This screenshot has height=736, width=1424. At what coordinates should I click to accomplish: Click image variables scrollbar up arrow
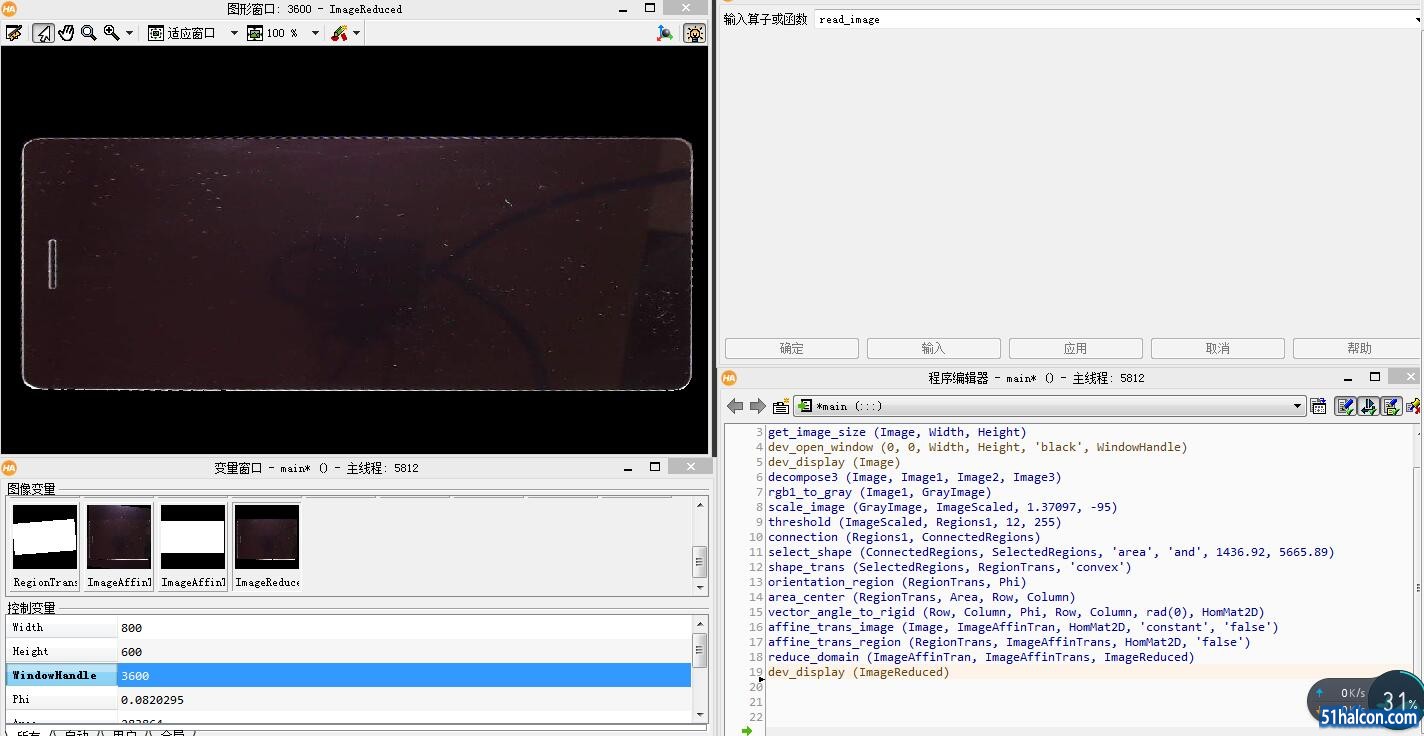(700, 504)
